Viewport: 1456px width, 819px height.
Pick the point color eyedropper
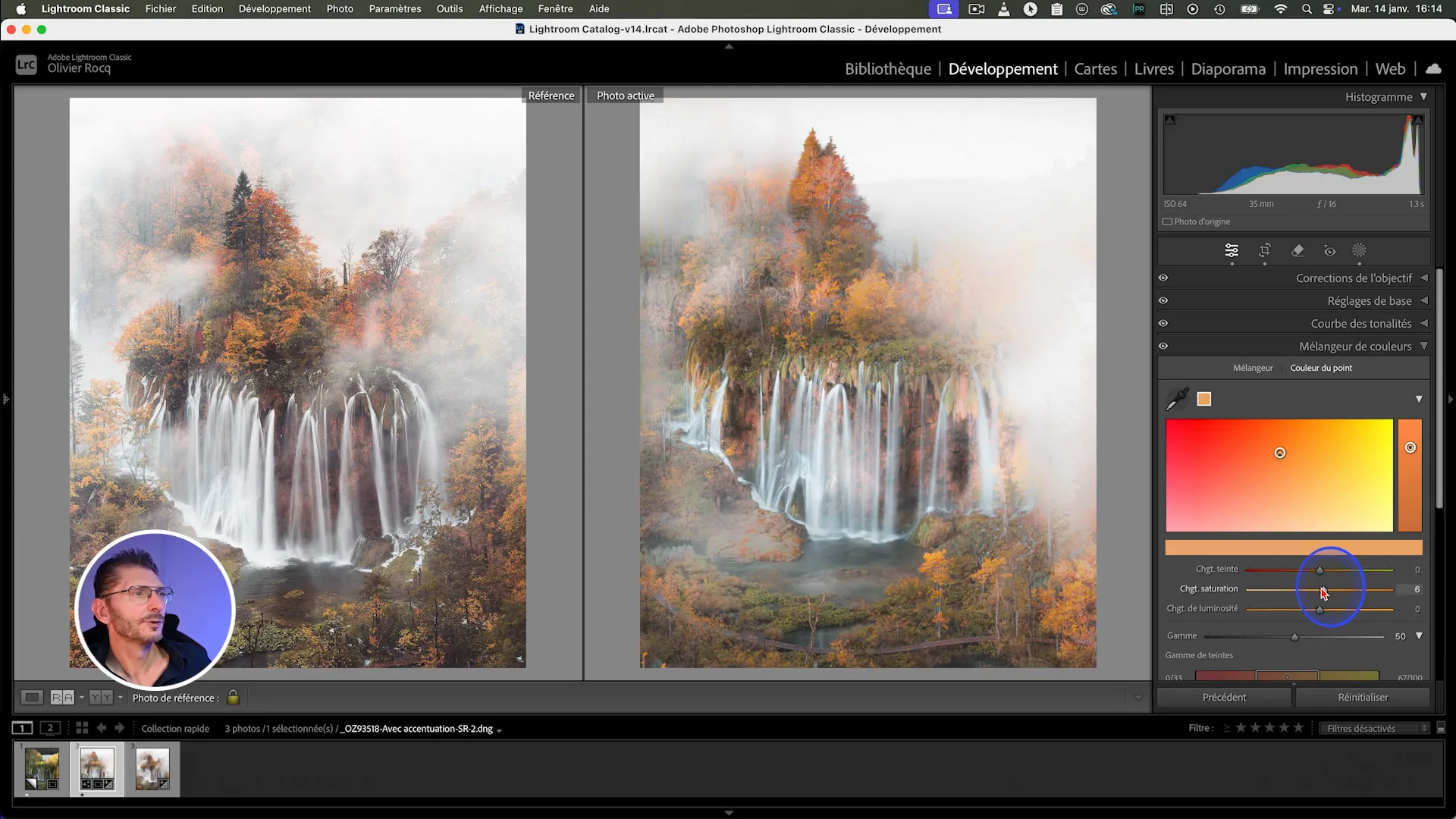[1177, 399]
